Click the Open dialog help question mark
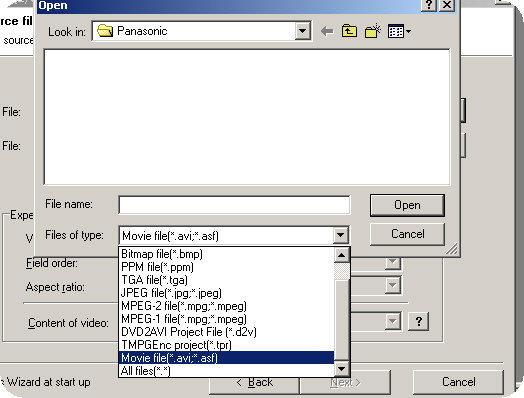Screen dimensions: 524x398 (429, 5)
